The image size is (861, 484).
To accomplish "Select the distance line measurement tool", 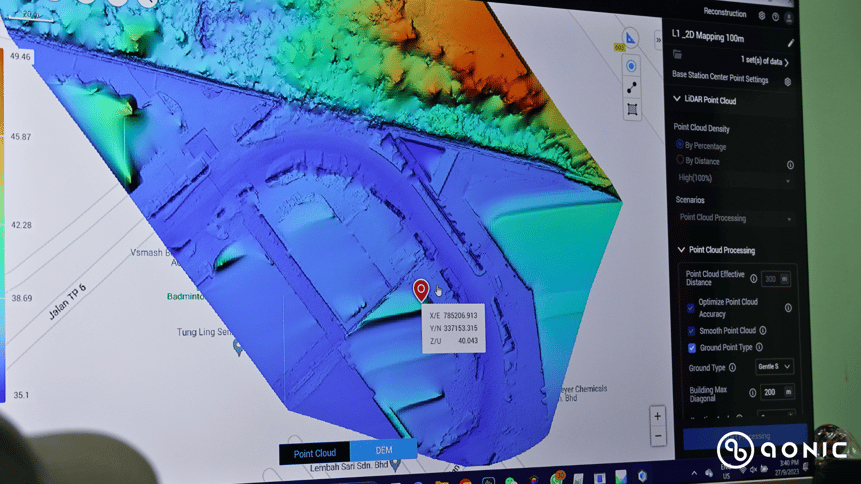I will pyautogui.click(x=632, y=88).
